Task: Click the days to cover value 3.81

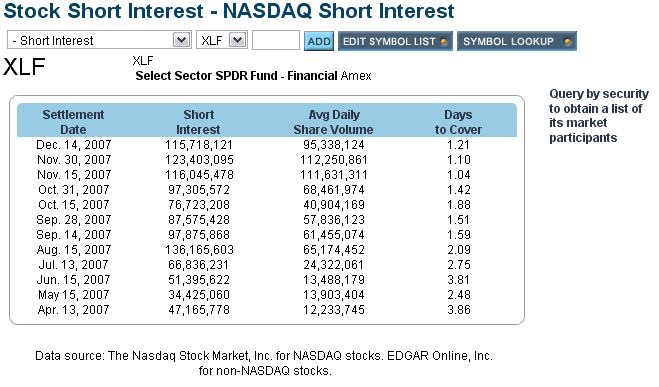Action: 459,280
